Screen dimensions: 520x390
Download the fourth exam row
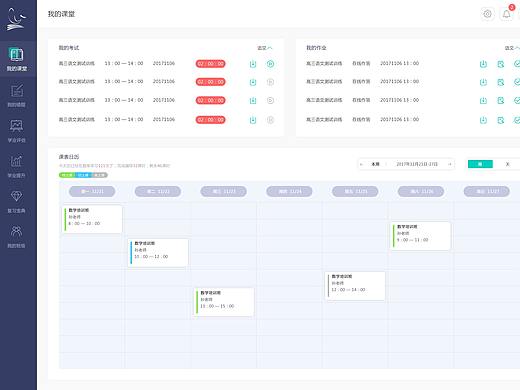pyautogui.click(x=253, y=120)
